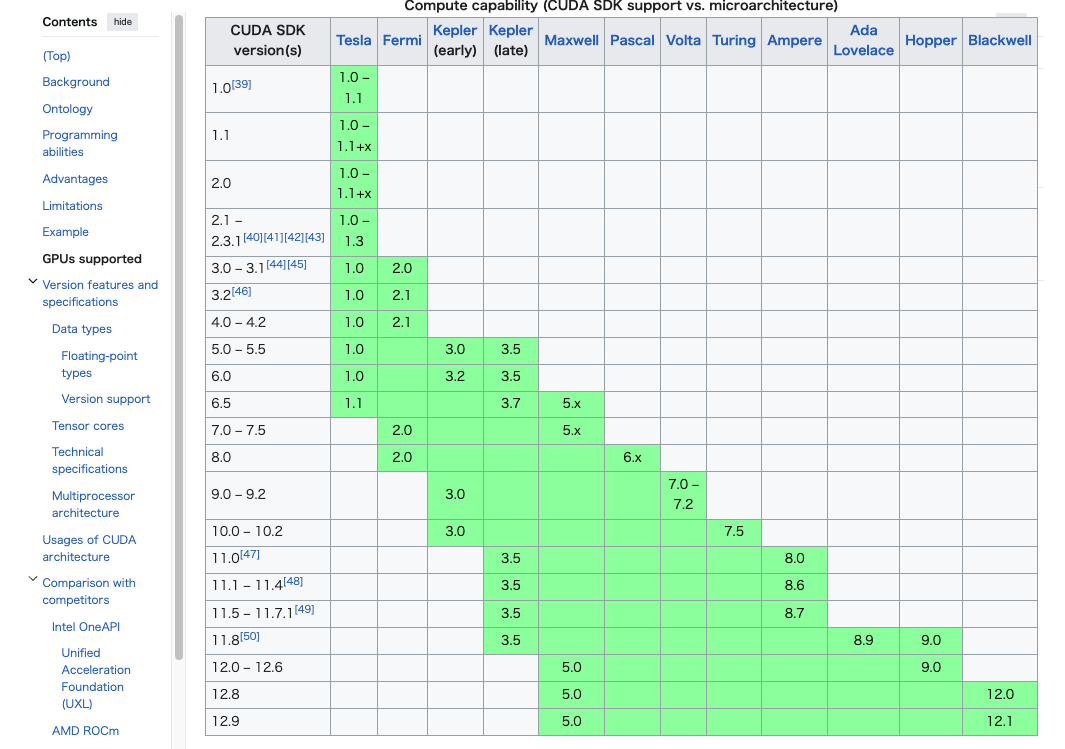This screenshot has width=1065, height=749.
Task: Open citation [42] reference
Action: pyautogui.click(x=294, y=237)
